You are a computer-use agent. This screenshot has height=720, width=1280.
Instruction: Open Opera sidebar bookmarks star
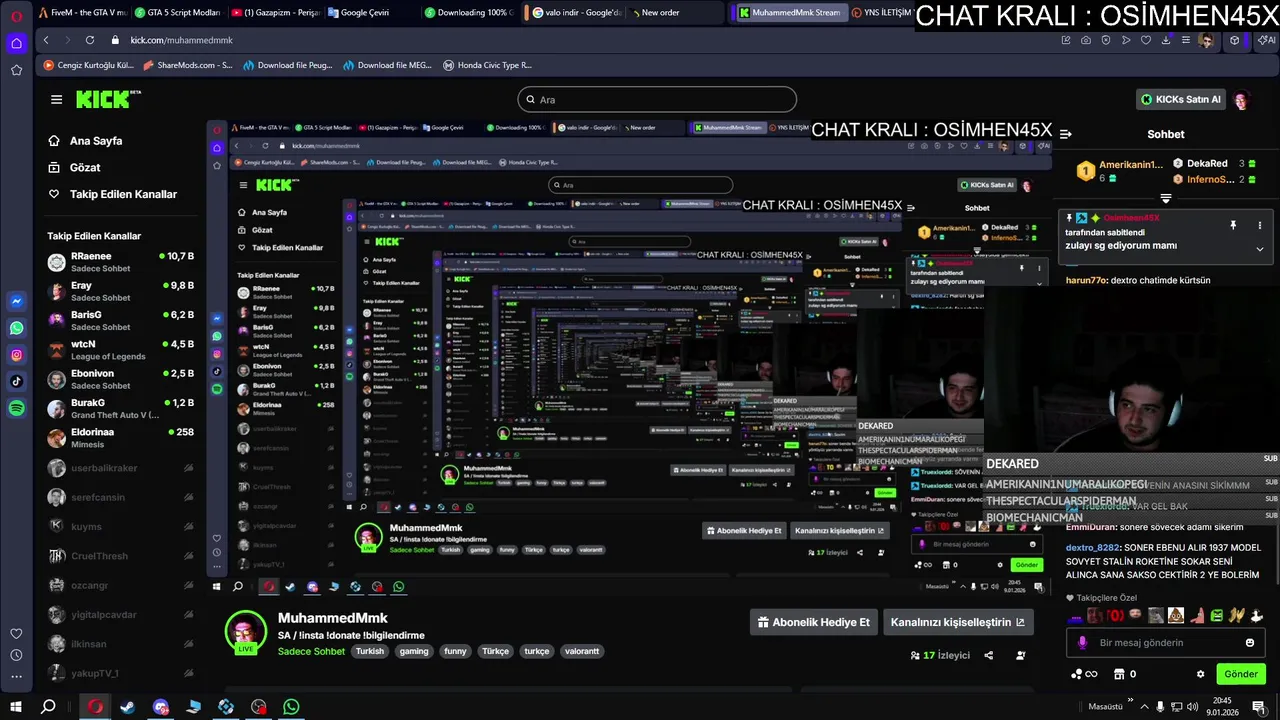click(x=17, y=70)
